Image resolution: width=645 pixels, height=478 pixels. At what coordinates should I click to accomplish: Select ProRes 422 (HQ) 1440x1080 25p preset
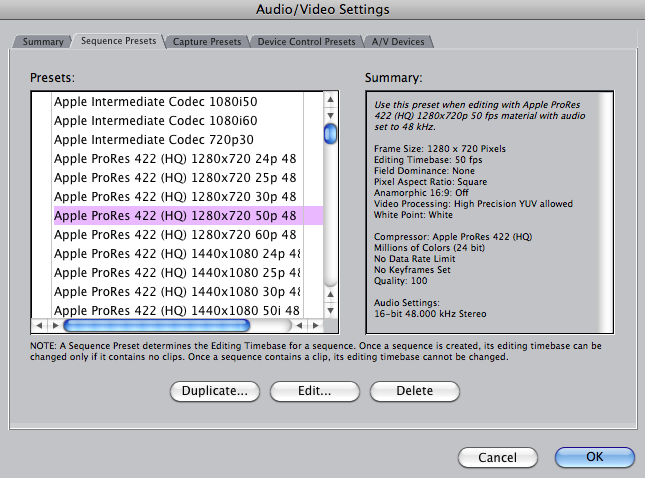coord(174,272)
